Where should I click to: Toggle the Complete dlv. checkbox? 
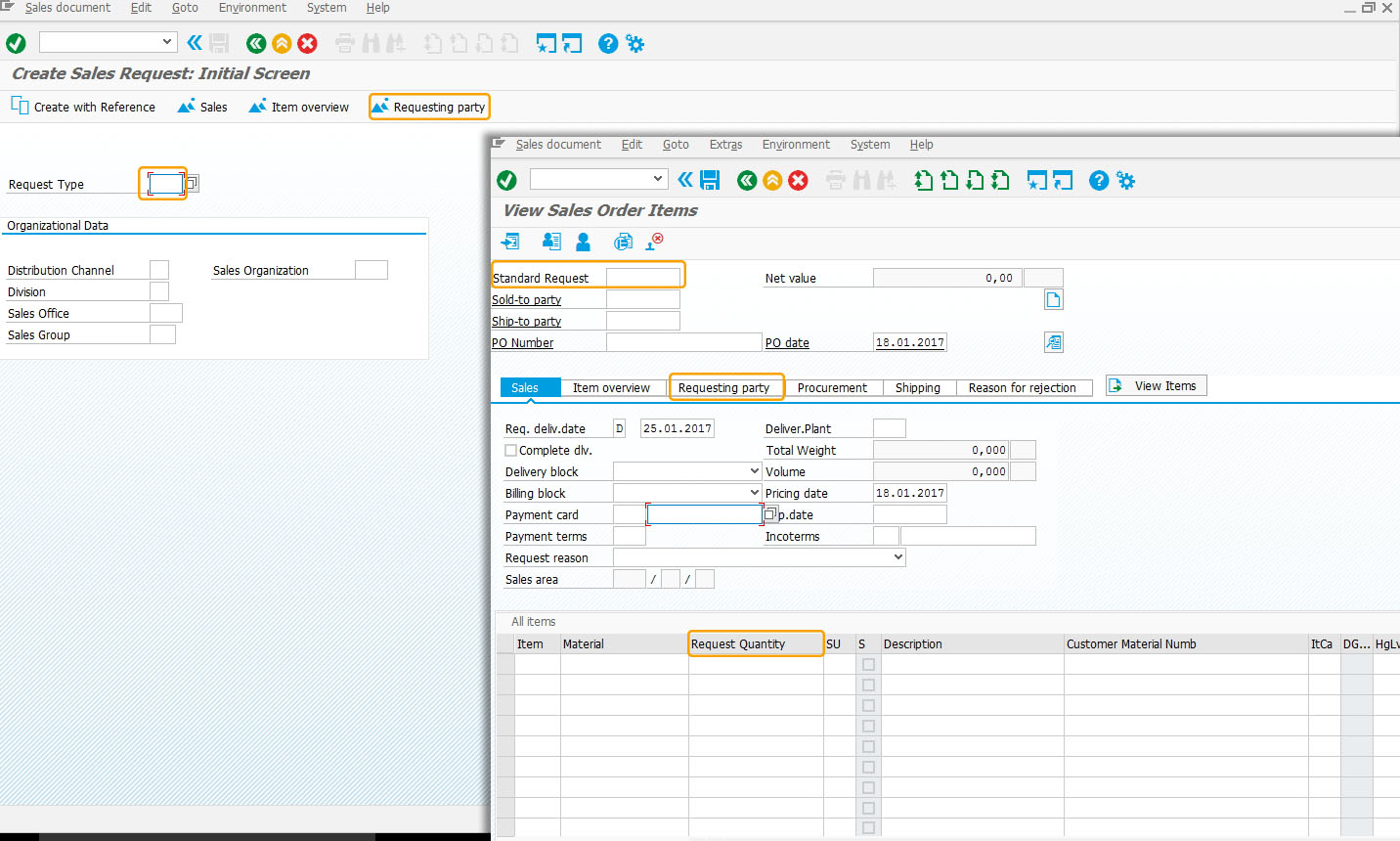[x=510, y=451]
